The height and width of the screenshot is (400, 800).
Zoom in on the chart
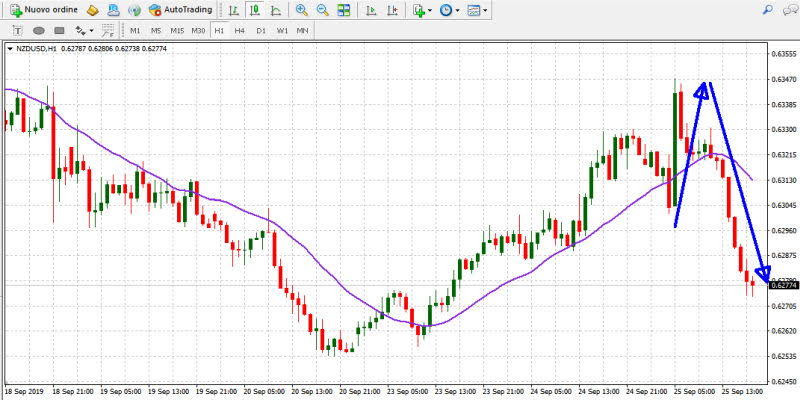coord(302,10)
